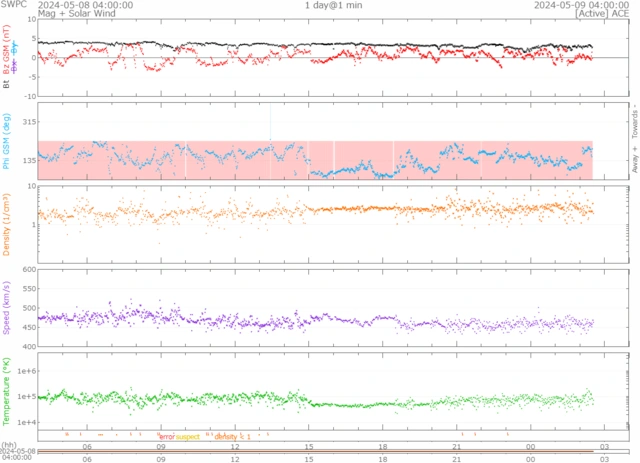Screen dimensions: 640x463
Task: Select the Speed (km/s) axis label
Action: pos(6,307)
